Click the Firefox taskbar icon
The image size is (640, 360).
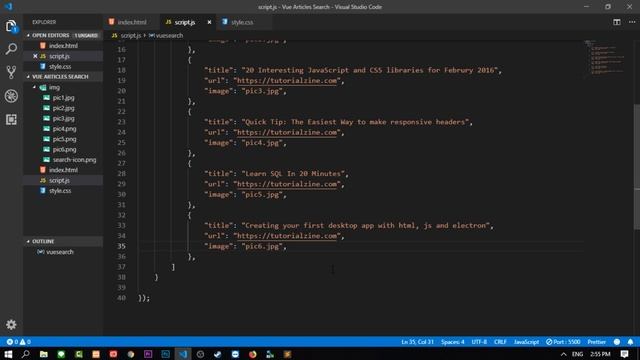(253, 354)
